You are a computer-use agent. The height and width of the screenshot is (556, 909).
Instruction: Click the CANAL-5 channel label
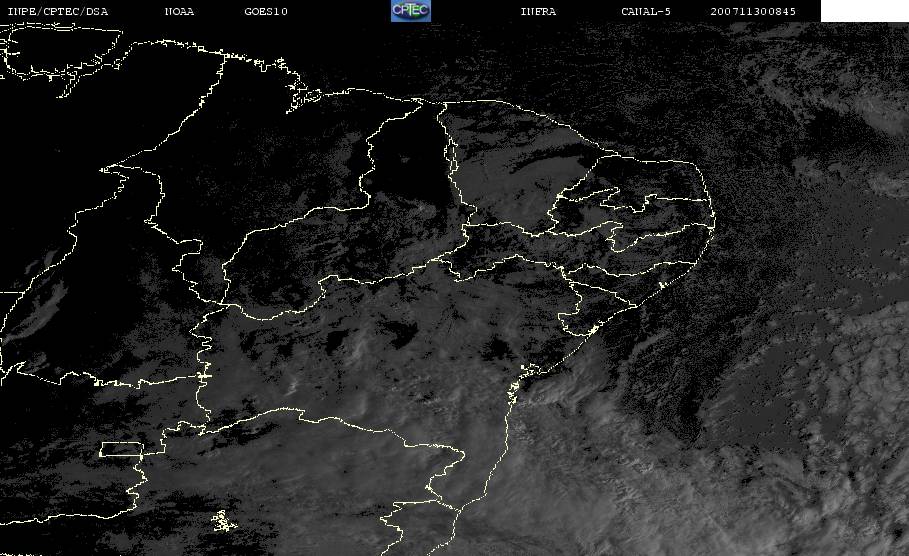(x=645, y=11)
